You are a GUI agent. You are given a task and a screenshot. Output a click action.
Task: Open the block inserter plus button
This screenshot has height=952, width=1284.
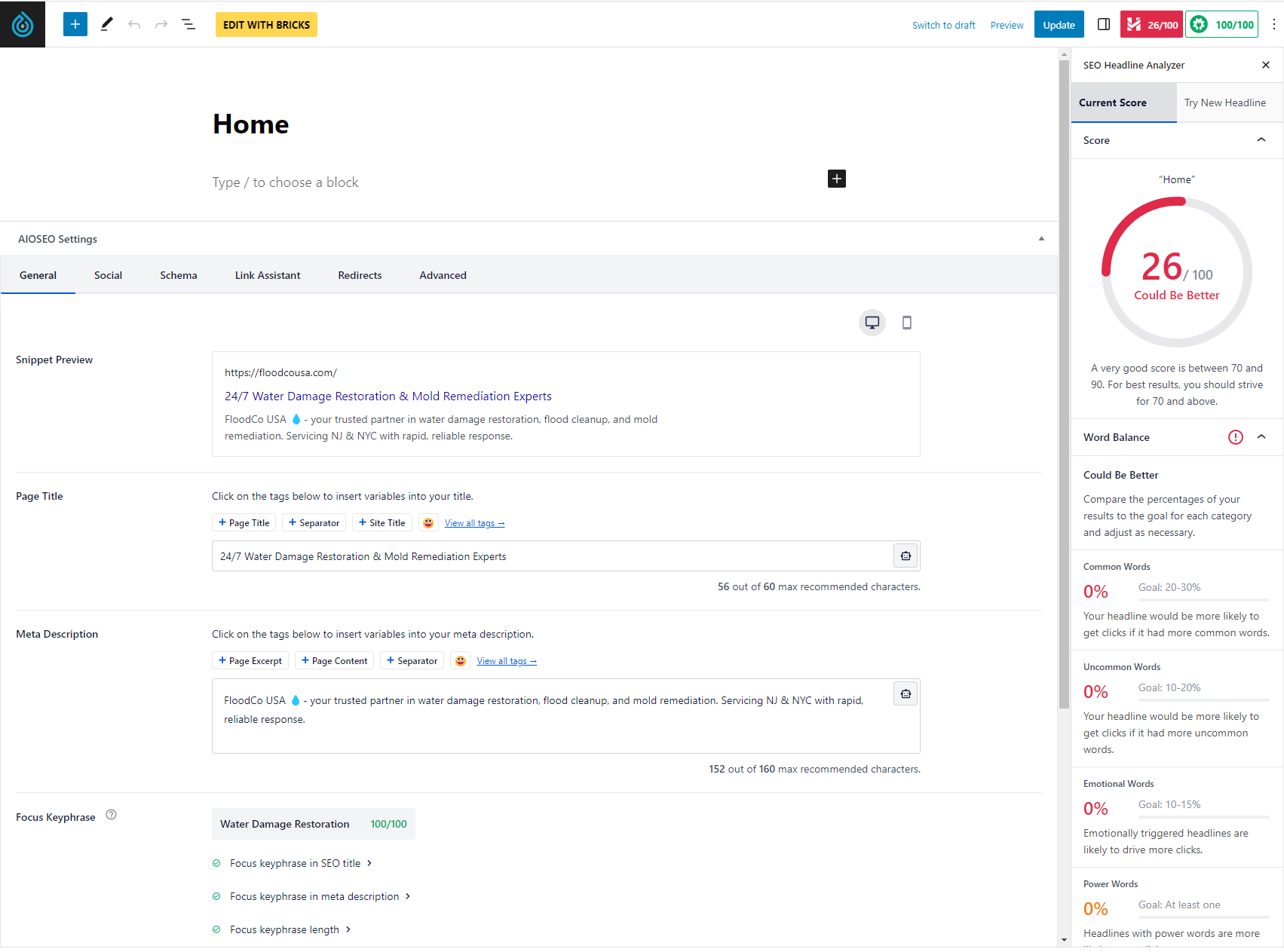click(x=75, y=24)
